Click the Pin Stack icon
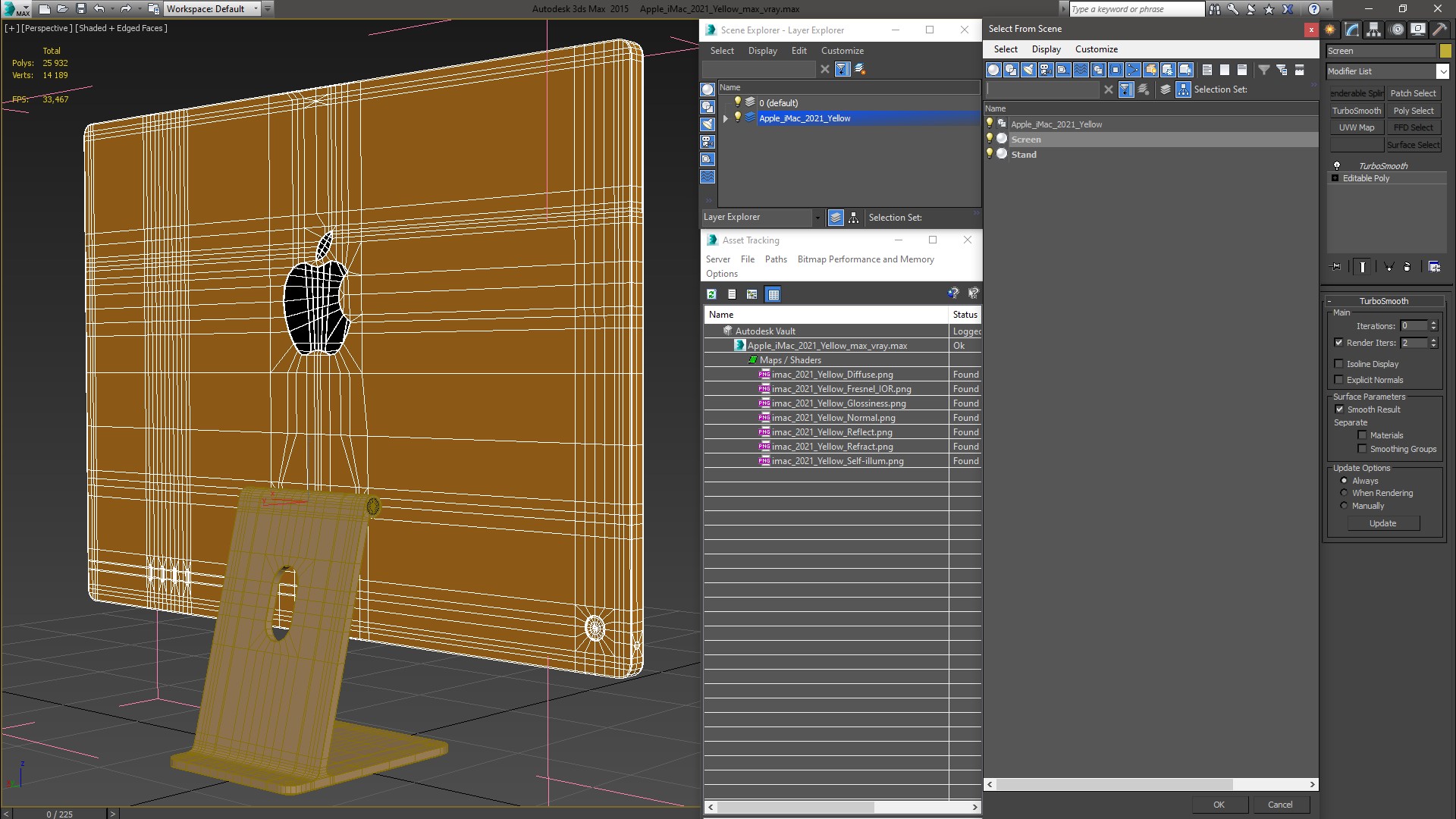The width and height of the screenshot is (1456, 819). (x=1336, y=267)
